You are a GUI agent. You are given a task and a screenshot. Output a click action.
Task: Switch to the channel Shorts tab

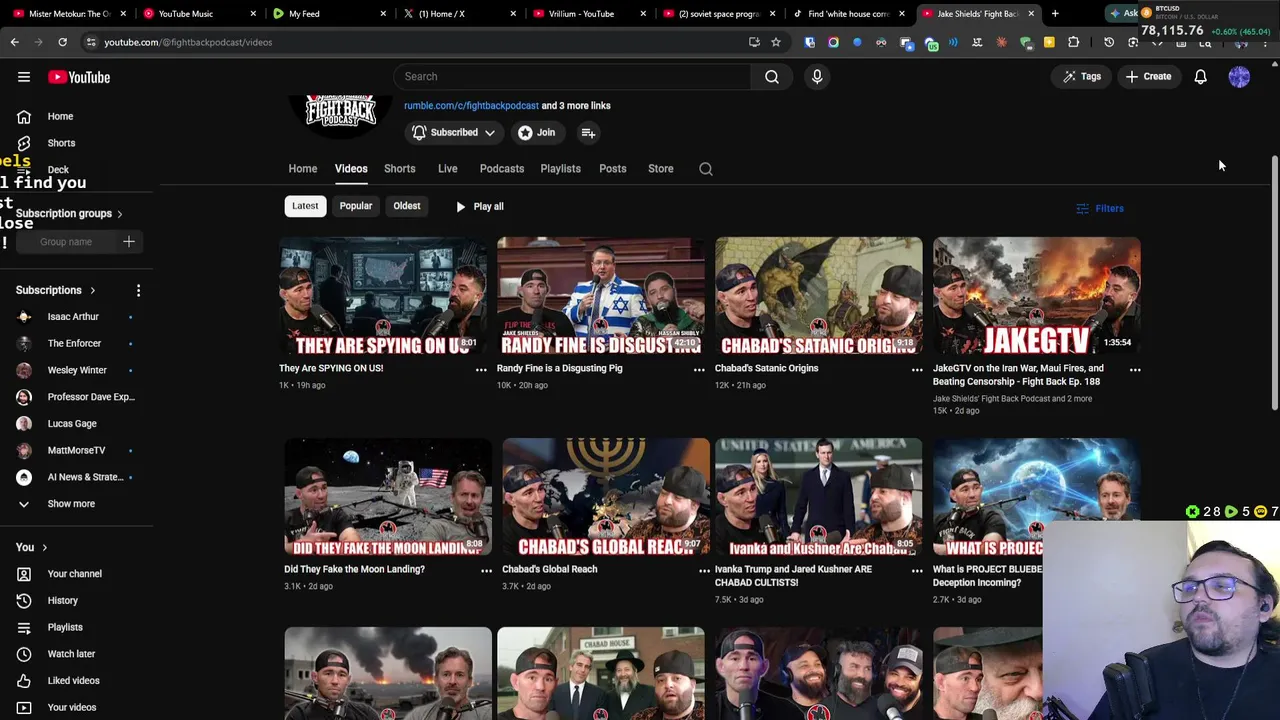[399, 169]
